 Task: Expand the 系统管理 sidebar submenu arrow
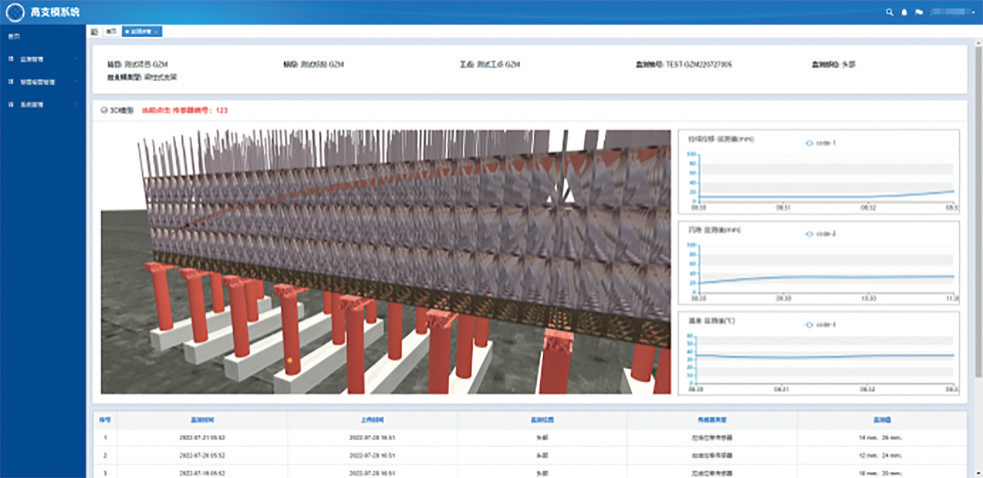pyautogui.click(x=75, y=104)
